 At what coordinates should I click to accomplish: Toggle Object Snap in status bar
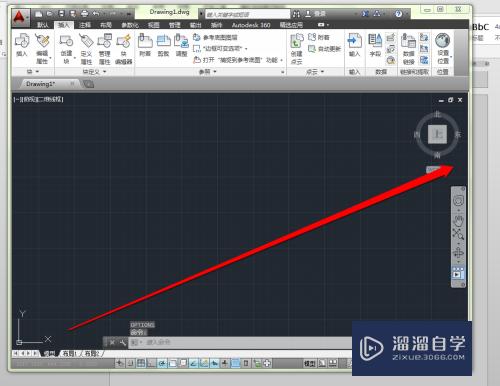pyautogui.click(x=173, y=363)
